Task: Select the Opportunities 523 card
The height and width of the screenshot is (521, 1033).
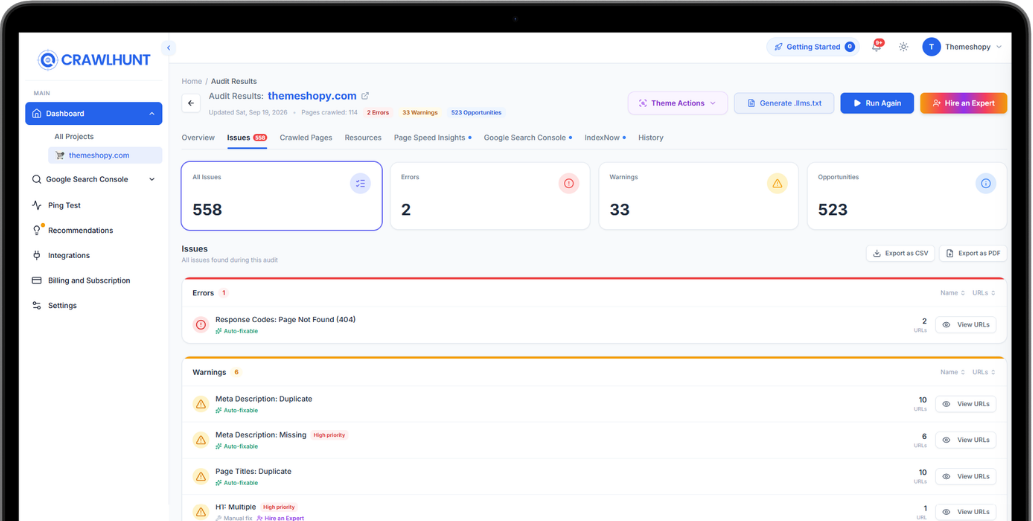Action: [907, 196]
